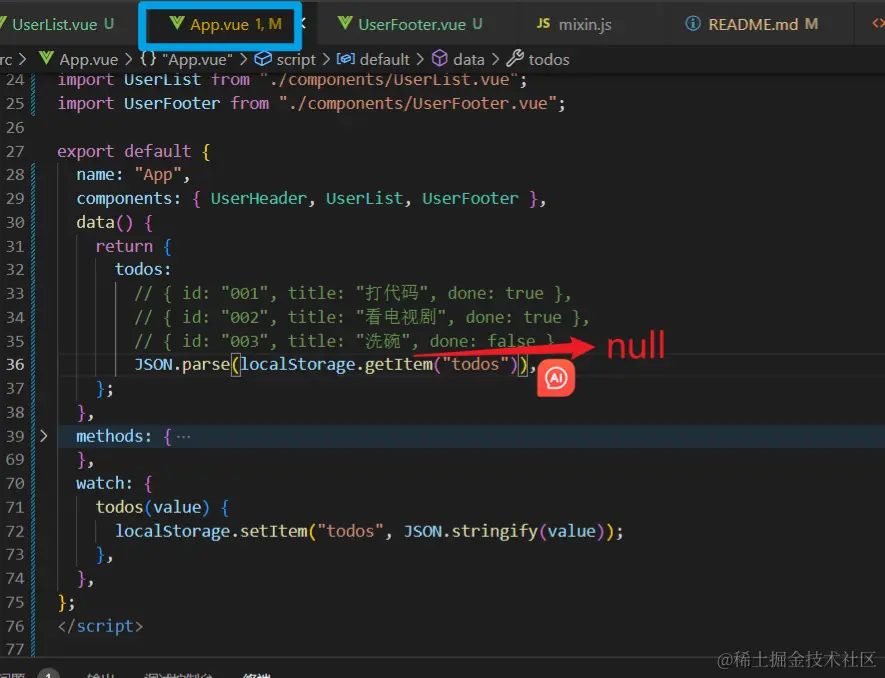This screenshot has width=885, height=678.
Task: Click UserHeader in components line
Action: 259,198
